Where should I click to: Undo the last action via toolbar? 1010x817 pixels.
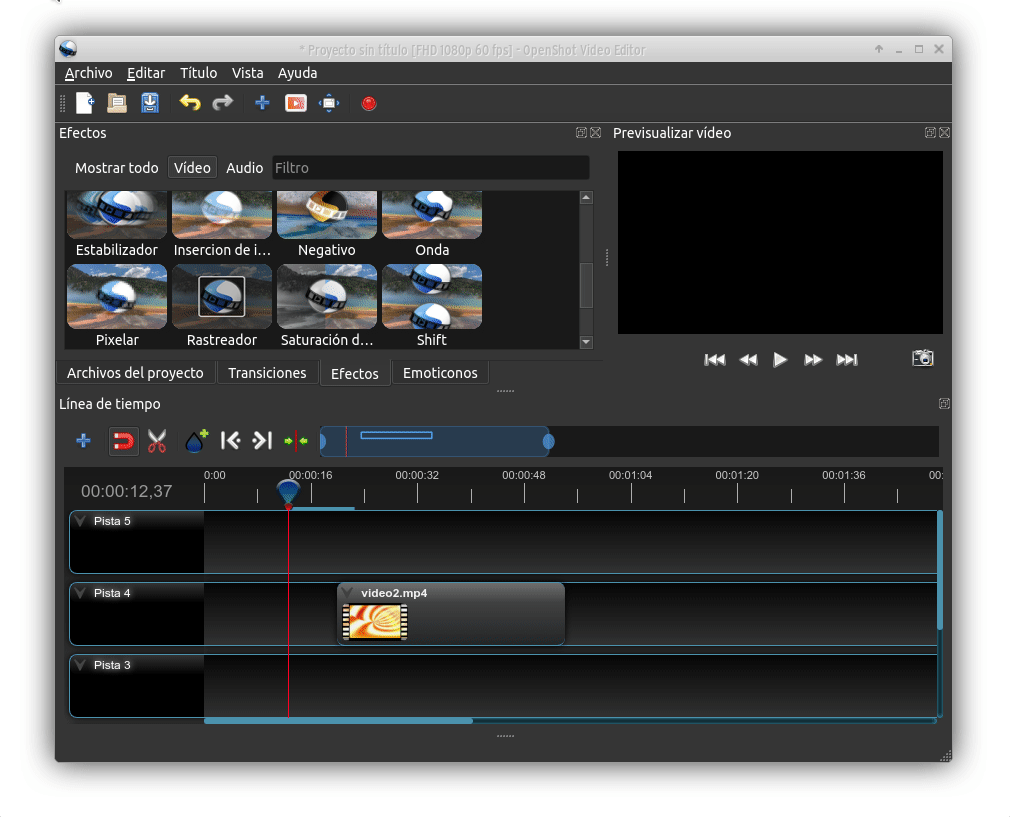[190, 102]
